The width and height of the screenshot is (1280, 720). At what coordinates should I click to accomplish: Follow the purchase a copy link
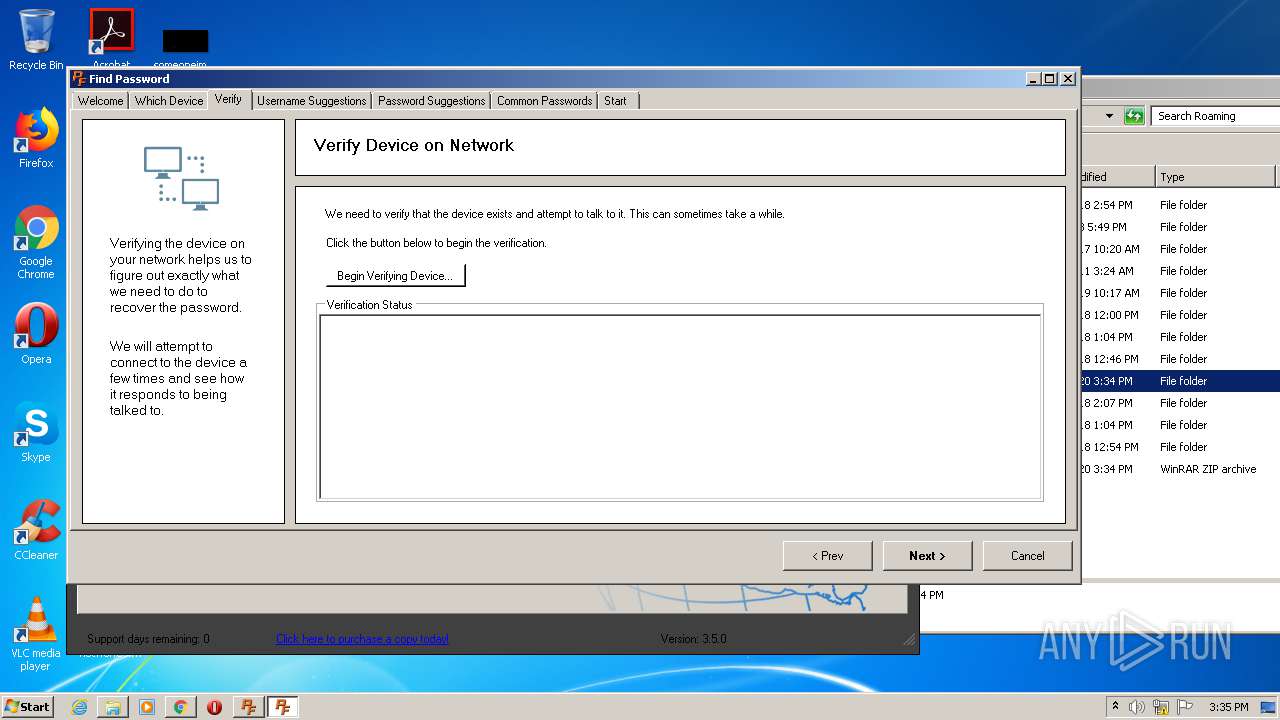tap(362, 639)
